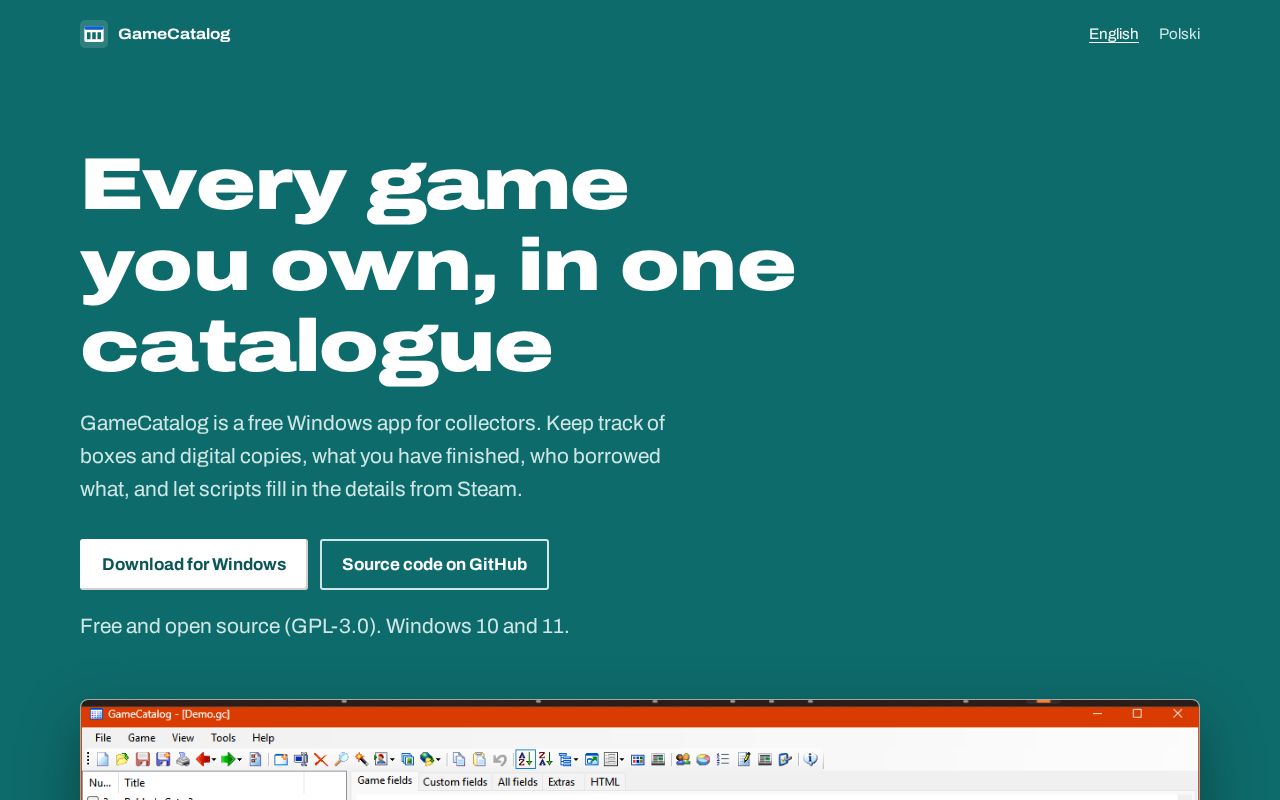Image resolution: width=1280 pixels, height=800 pixels.
Task: Open the globe icon dropdown arrow
Action: 438,760
